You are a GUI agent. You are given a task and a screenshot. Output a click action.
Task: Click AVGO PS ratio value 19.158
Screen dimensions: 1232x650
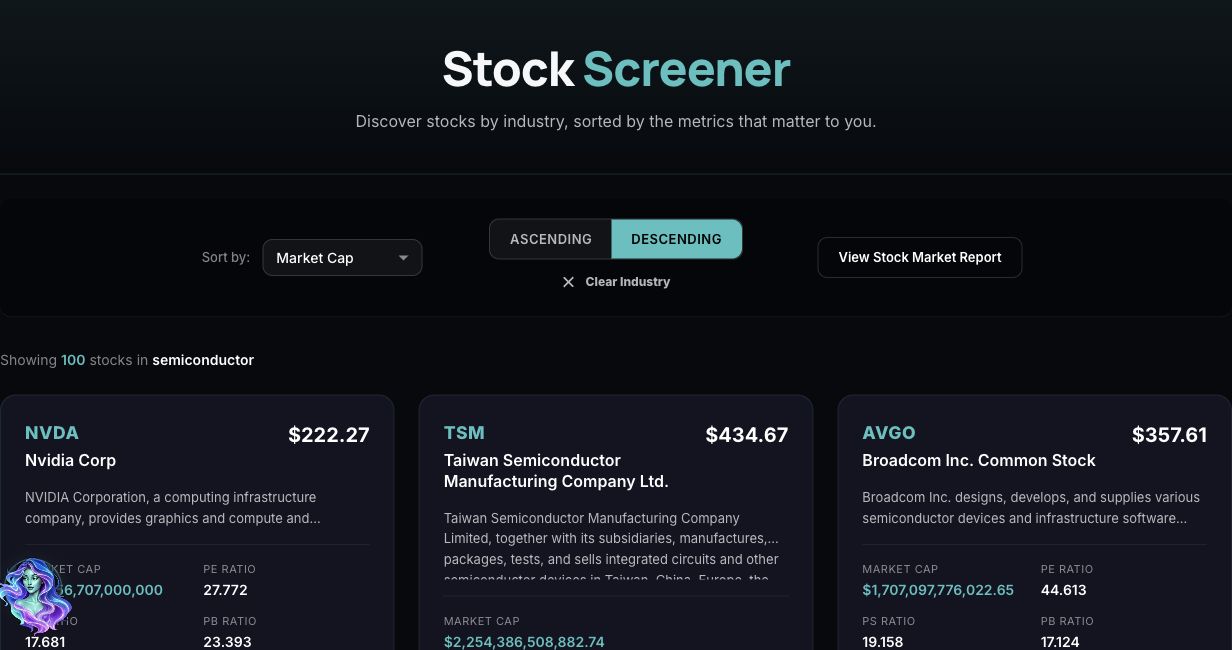883,642
